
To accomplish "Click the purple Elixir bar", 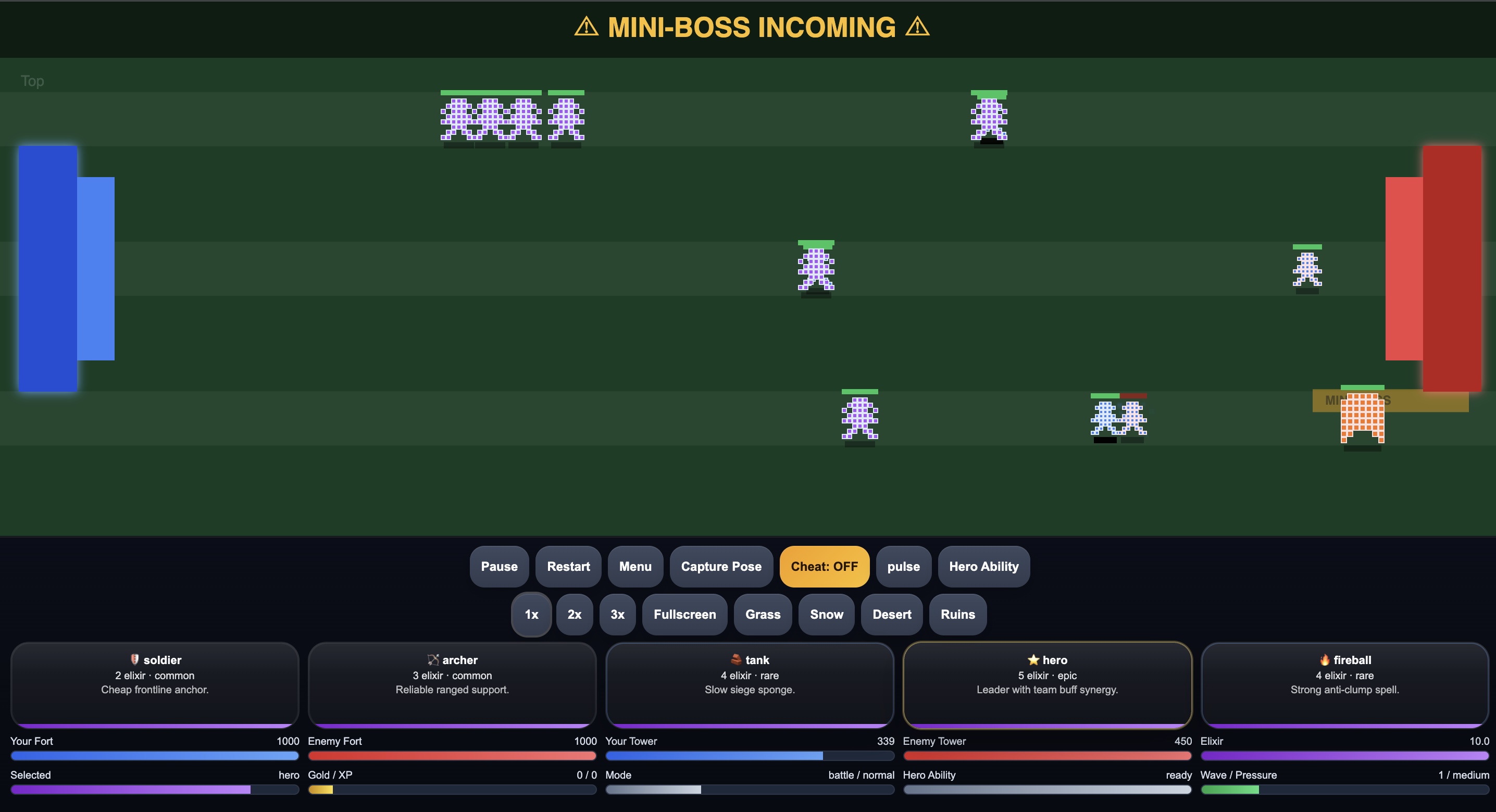I will coord(1344,756).
